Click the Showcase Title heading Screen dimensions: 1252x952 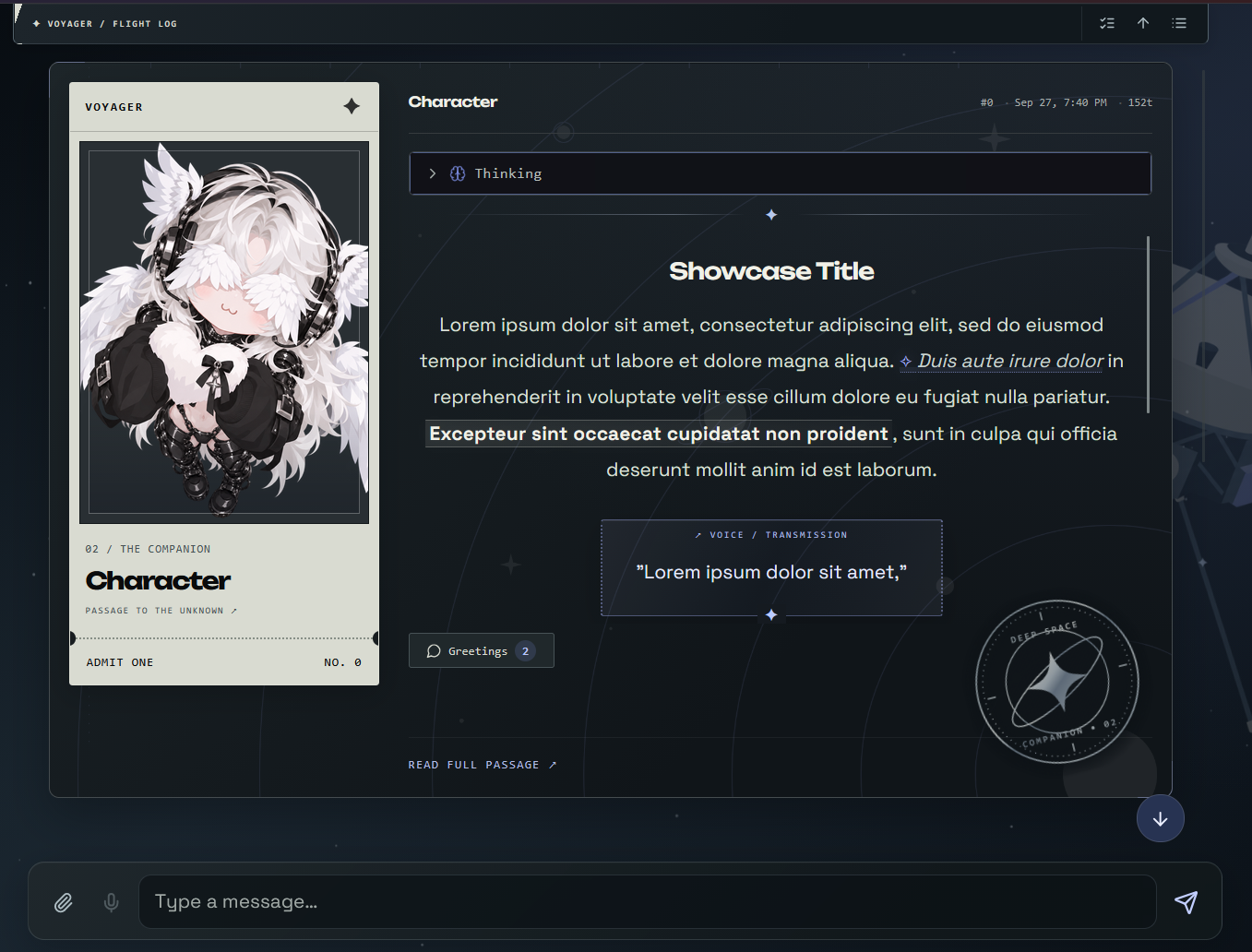(x=771, y=271)
